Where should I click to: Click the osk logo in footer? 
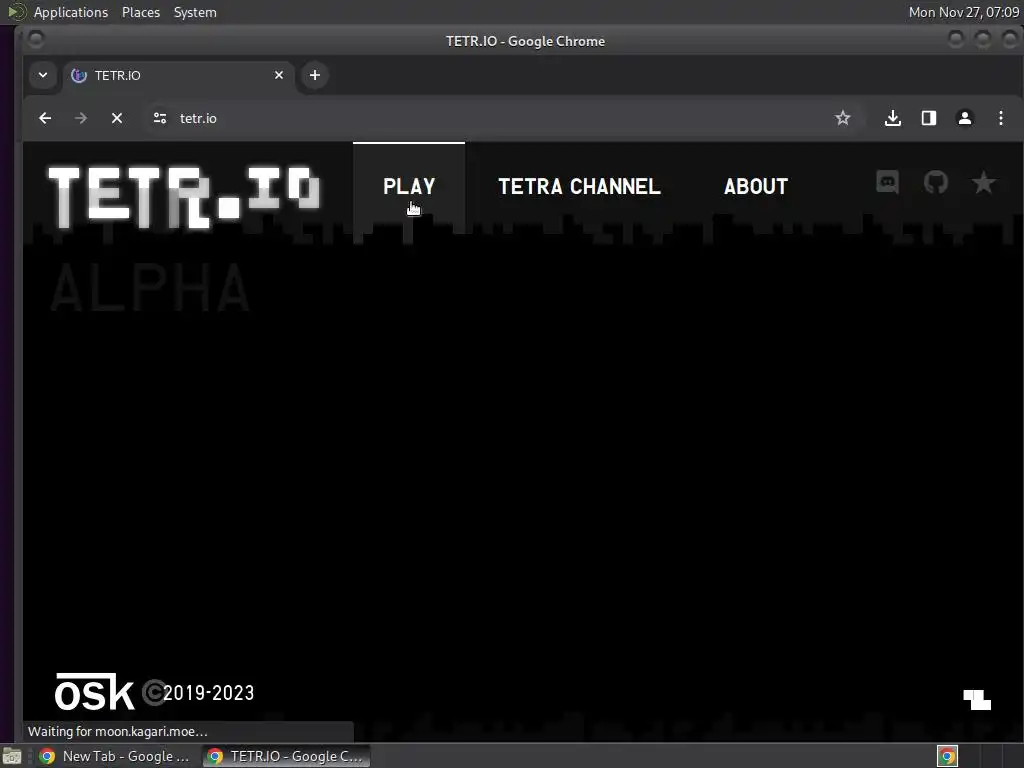[x=95, y=692]
